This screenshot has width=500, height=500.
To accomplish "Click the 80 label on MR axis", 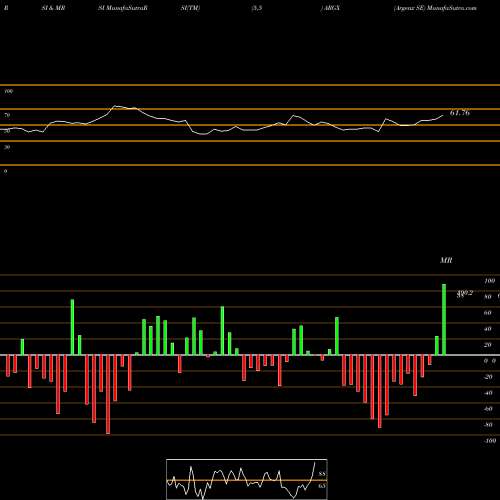I will tap(488, 297).
